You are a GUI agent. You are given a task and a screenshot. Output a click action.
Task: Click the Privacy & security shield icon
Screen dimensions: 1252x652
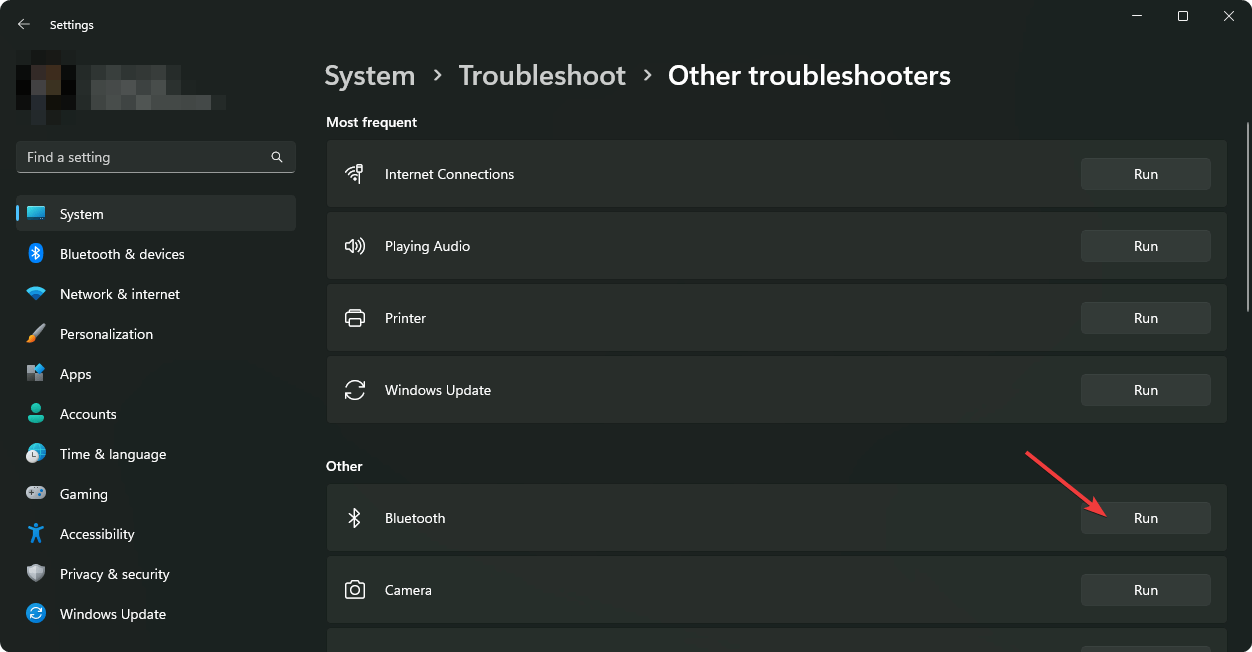tap(36, 574)
